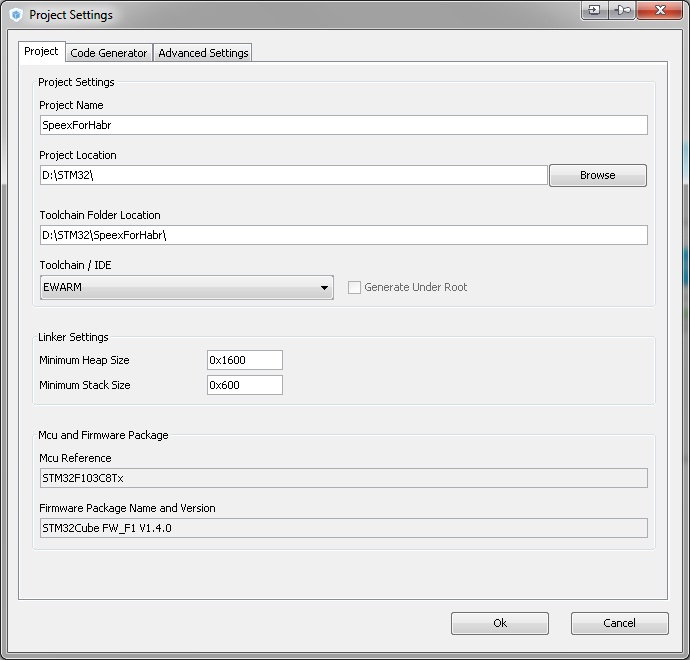The image size is (690, 660).
Task: Click the Toolchain Folder Location field
Action: click(x=344, y=235)
